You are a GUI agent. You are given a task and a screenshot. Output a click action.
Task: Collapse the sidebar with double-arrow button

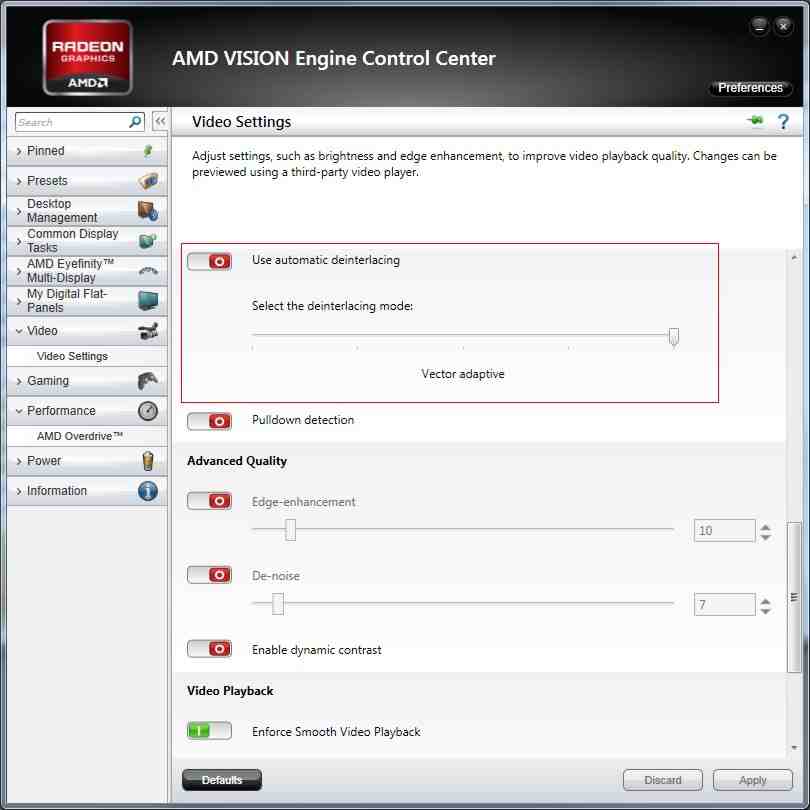point(159,122)
